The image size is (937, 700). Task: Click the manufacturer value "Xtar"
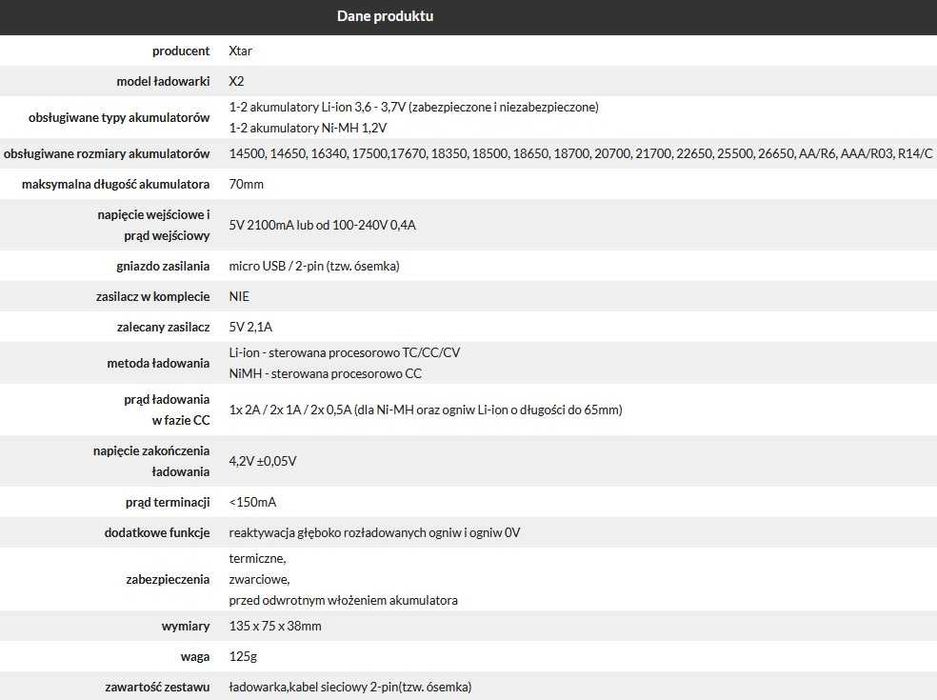click(240, 51)
